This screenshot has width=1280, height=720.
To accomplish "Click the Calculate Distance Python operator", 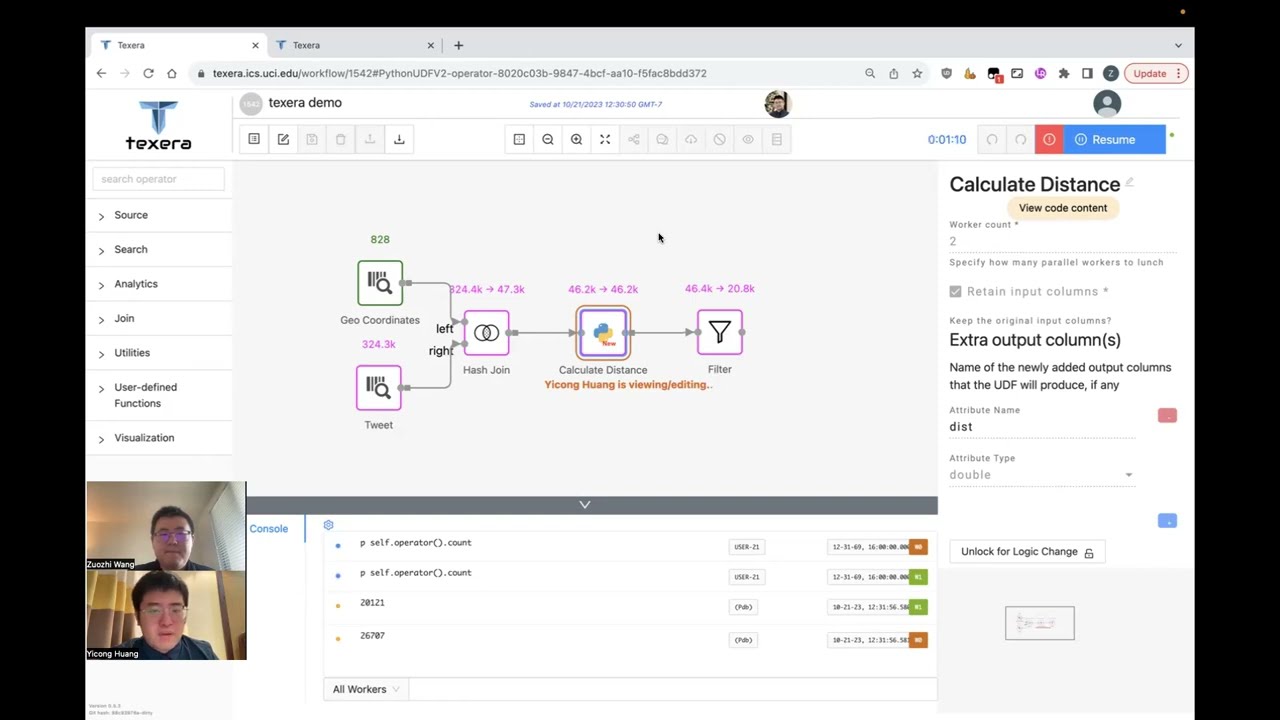I will [x=603, y=333].
